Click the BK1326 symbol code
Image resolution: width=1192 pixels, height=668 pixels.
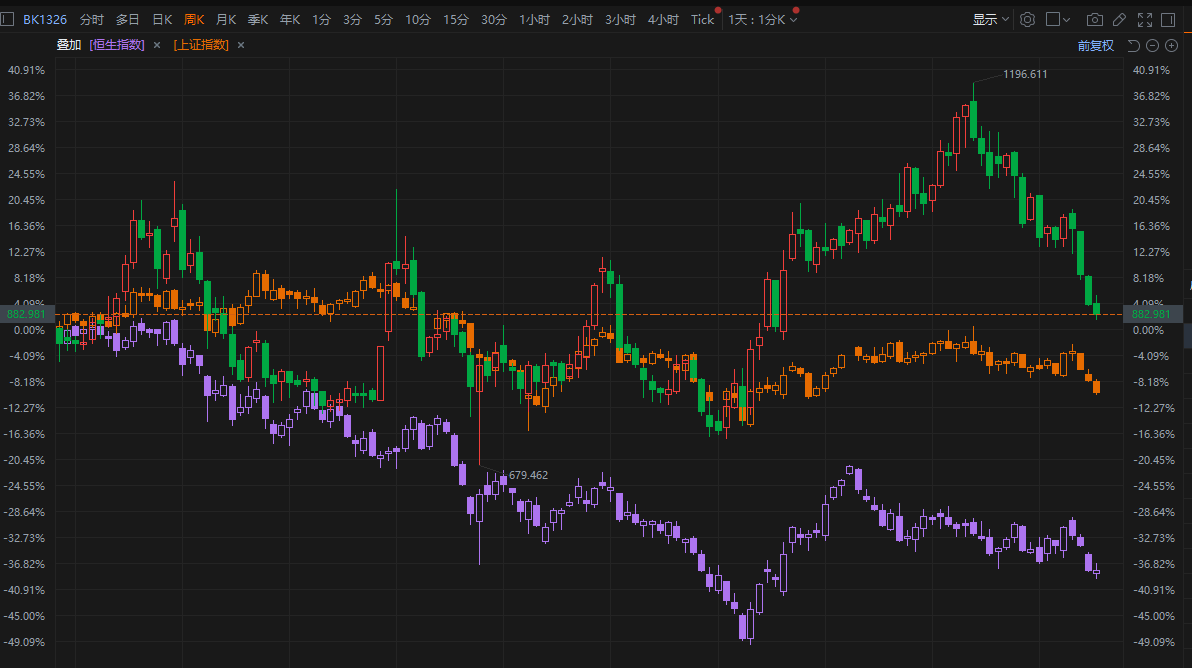[x=45, y=19]
